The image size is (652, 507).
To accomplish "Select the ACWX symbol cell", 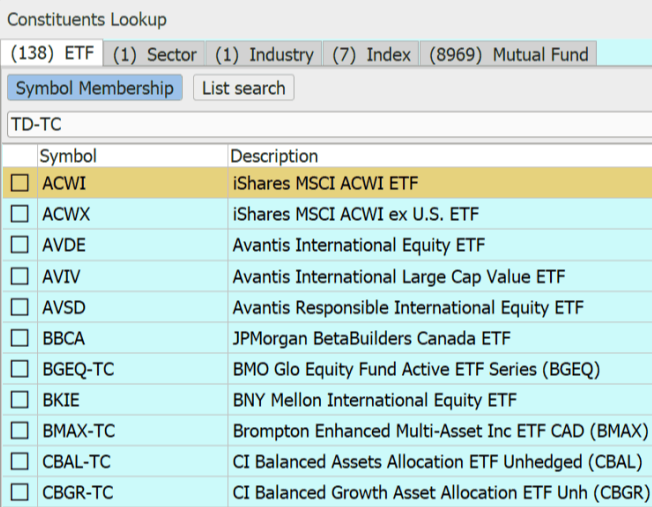I will point(132,214).
